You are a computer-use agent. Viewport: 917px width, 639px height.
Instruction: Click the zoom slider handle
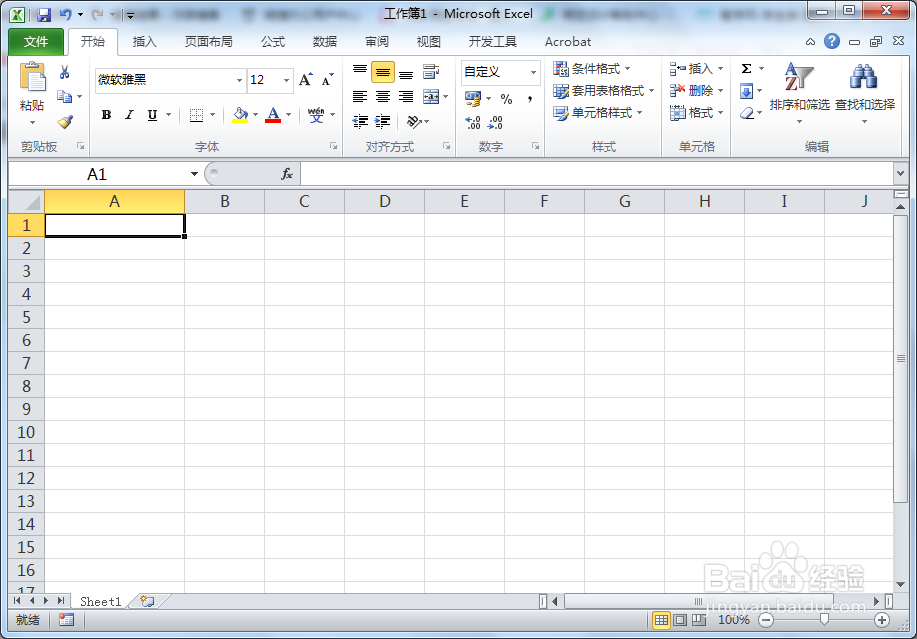click(824, 620)
